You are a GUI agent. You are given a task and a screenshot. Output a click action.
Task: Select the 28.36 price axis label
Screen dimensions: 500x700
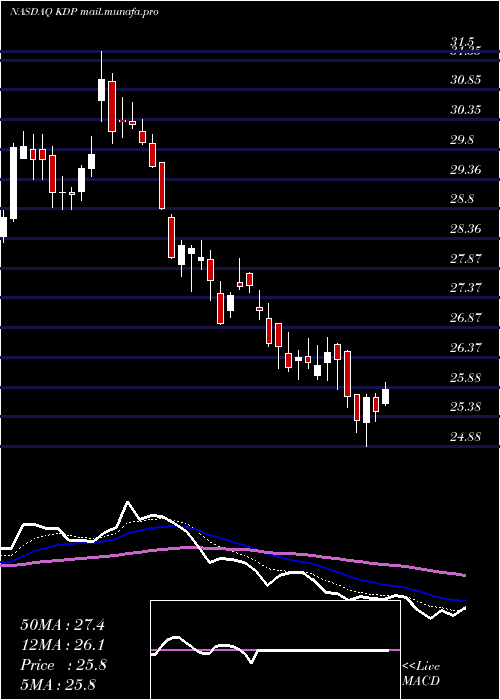click(x=466, y=229)
